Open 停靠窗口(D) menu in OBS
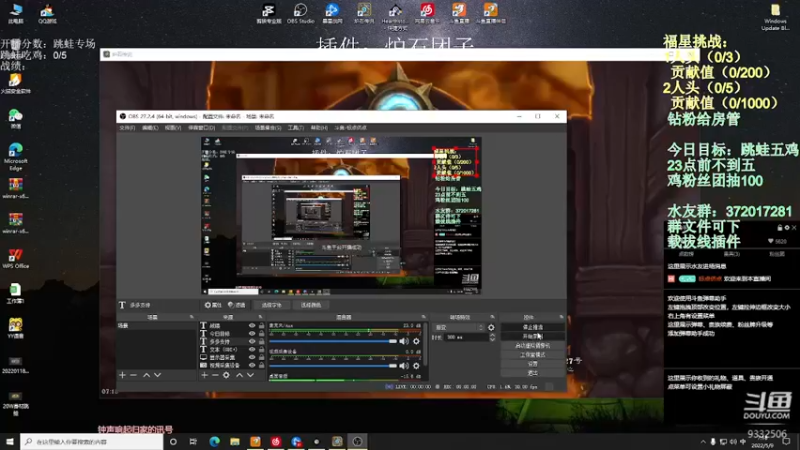This screenshot has width=800, height=450. coord(202,128)
